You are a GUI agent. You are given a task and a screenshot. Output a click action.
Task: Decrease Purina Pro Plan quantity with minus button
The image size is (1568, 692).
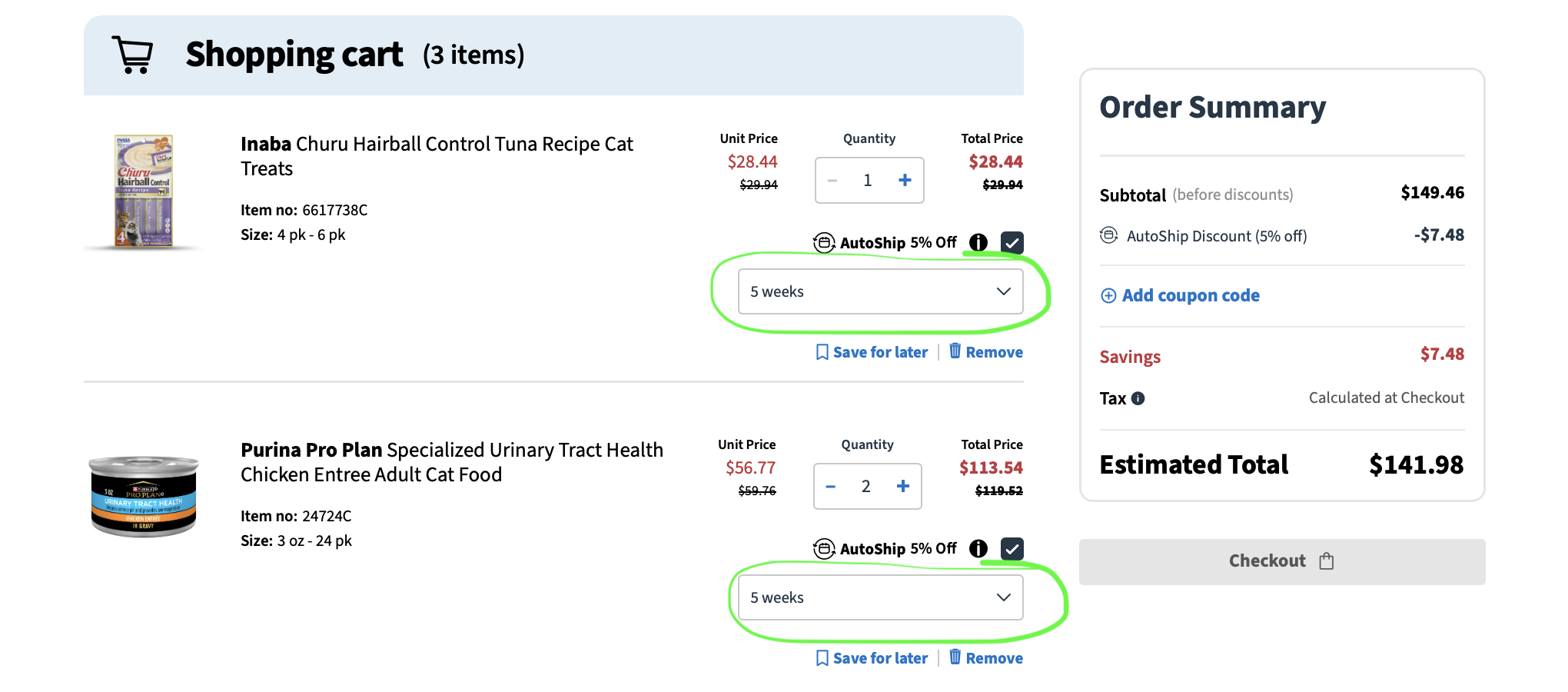(831, 486)
